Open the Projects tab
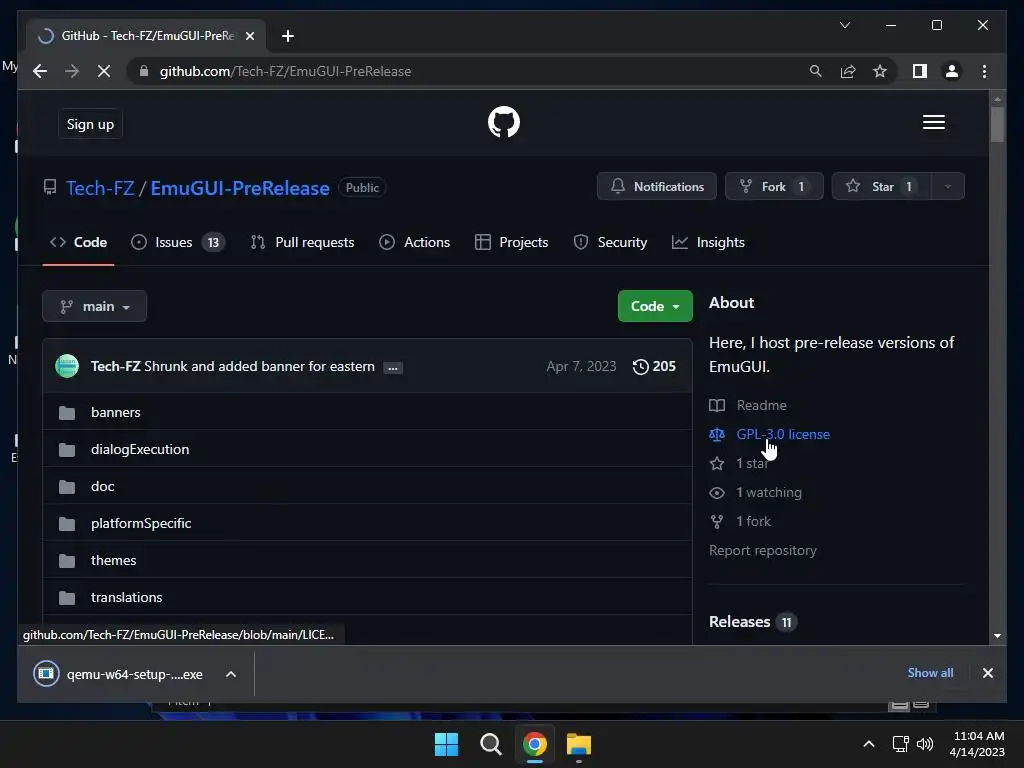 511,242
